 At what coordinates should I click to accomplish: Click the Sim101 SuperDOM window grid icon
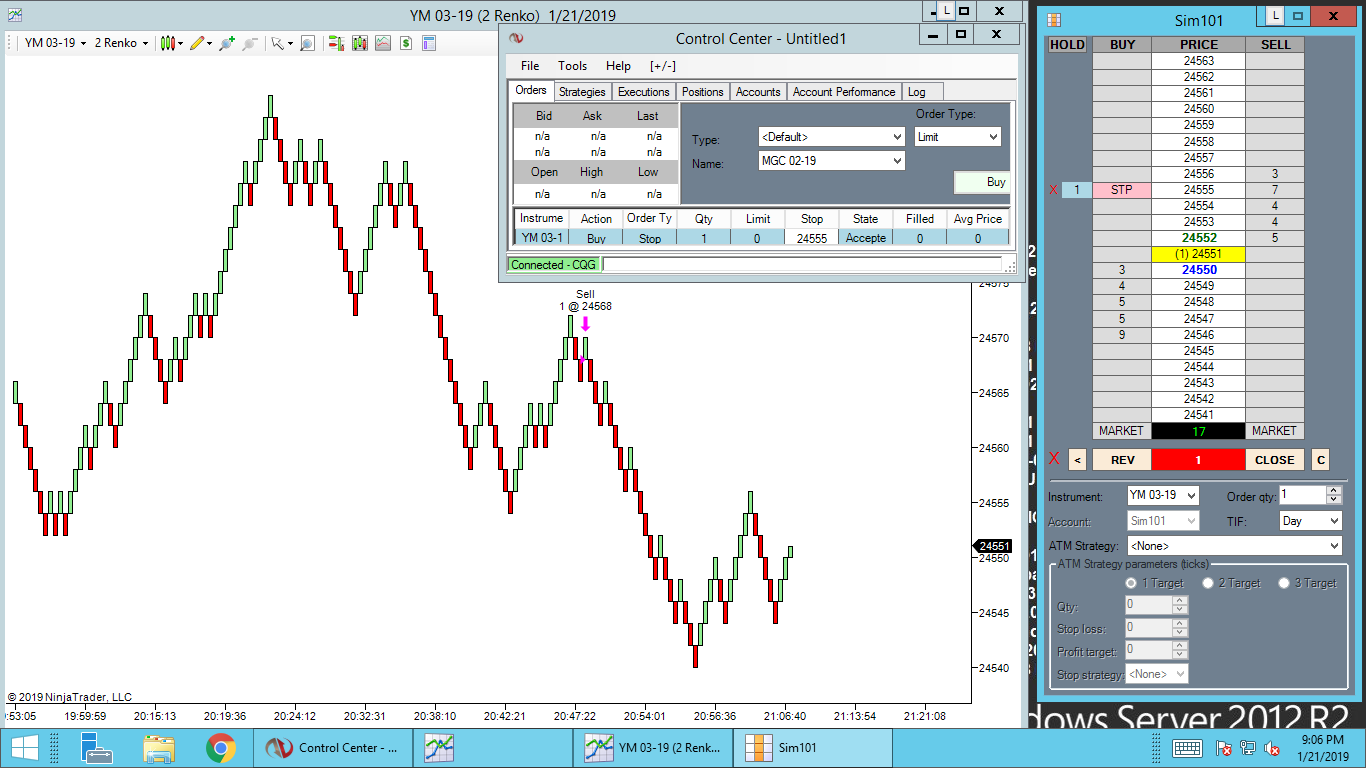pyautogui.click(x=1054, y=19)
